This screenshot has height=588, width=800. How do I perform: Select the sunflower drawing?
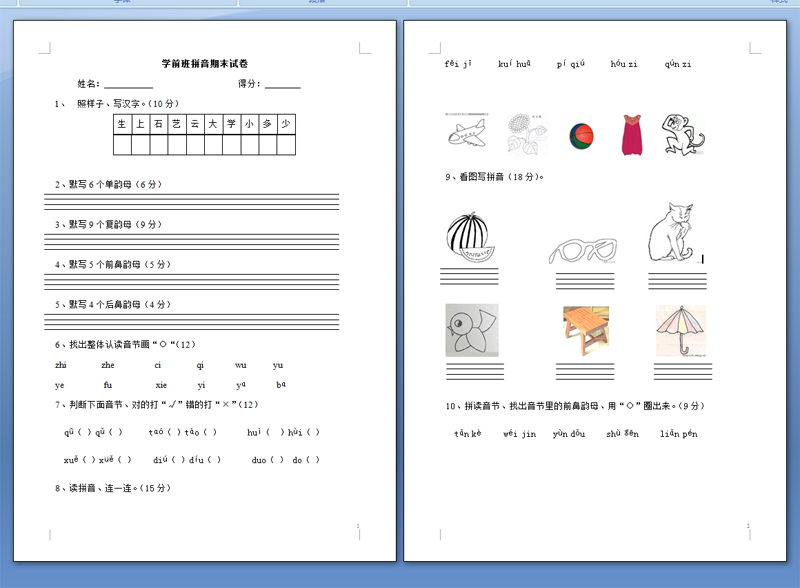[528, 134]
